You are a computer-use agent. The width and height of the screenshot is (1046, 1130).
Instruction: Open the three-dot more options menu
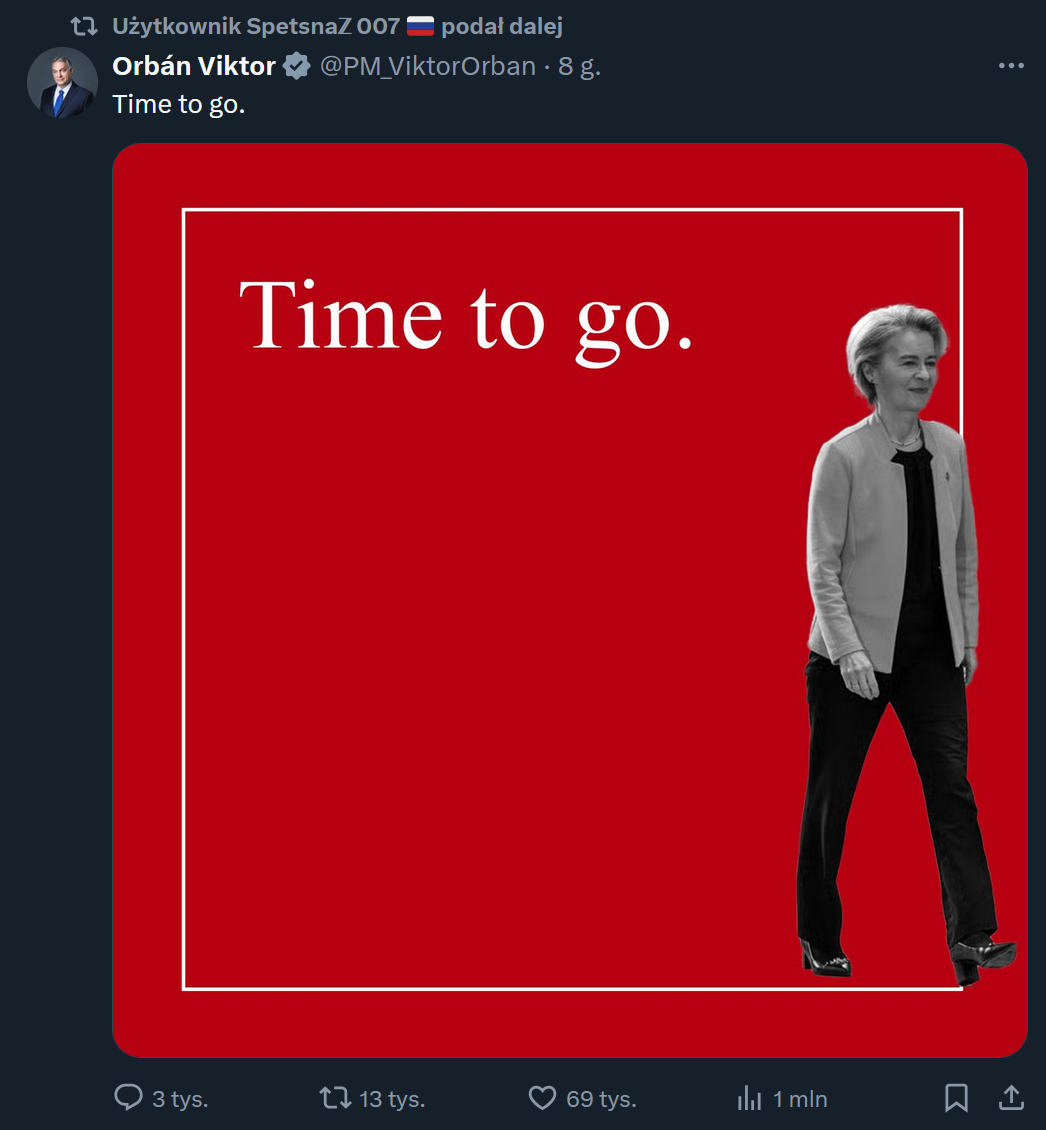[1011, 66]
